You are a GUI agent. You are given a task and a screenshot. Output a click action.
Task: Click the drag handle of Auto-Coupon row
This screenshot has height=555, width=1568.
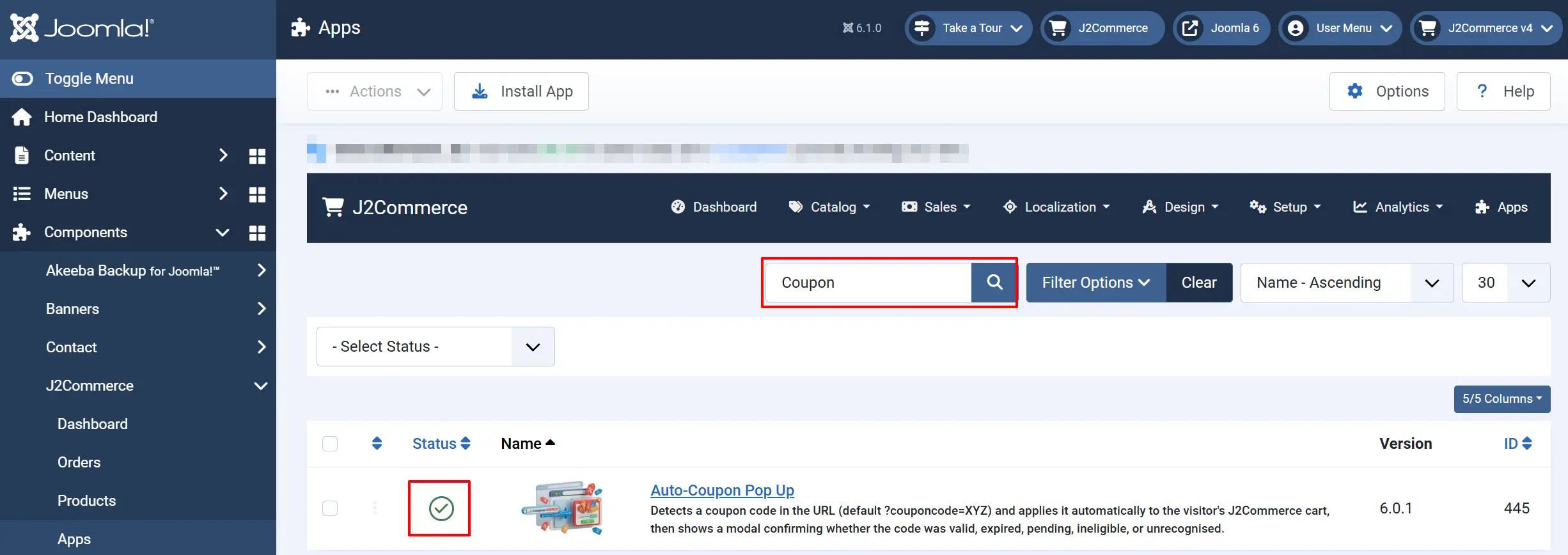click(375, 508)
